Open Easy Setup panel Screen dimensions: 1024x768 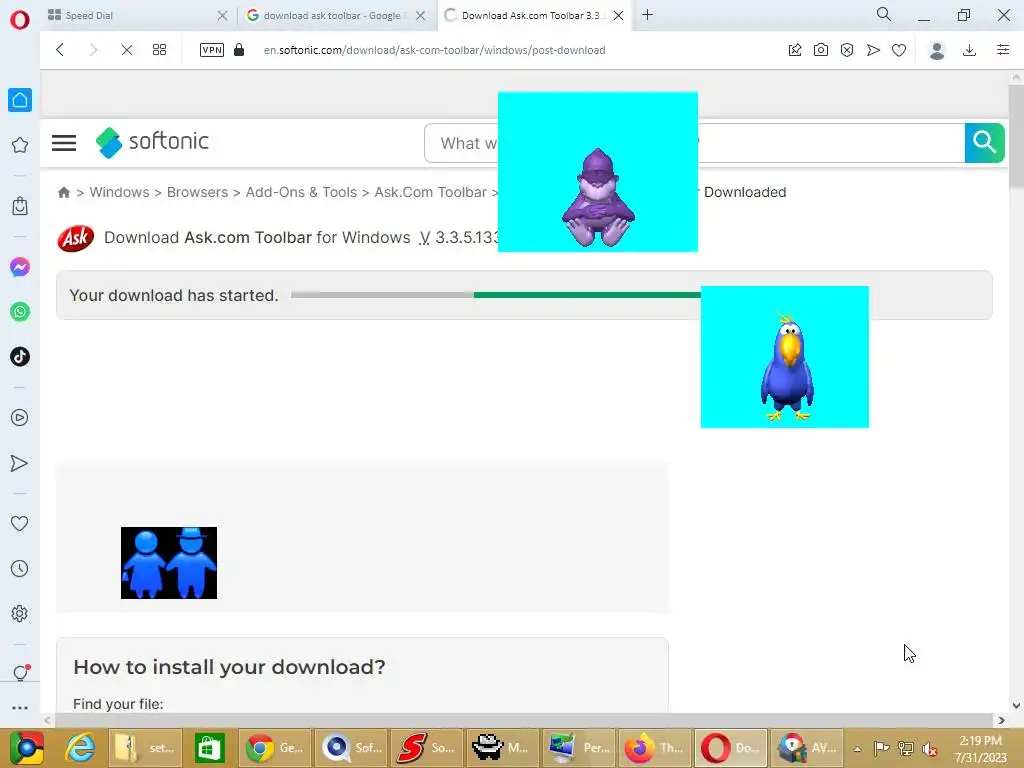(x=1003, y=50)
